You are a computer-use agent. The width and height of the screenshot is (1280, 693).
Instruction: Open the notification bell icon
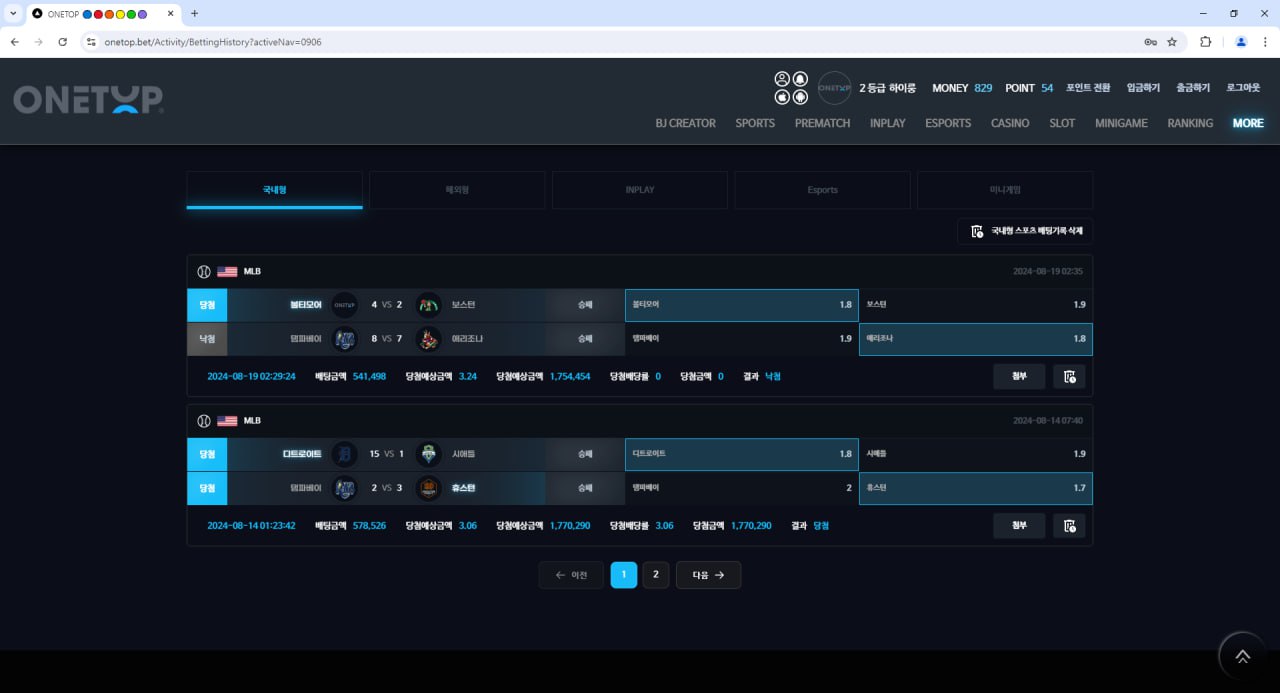800,79
